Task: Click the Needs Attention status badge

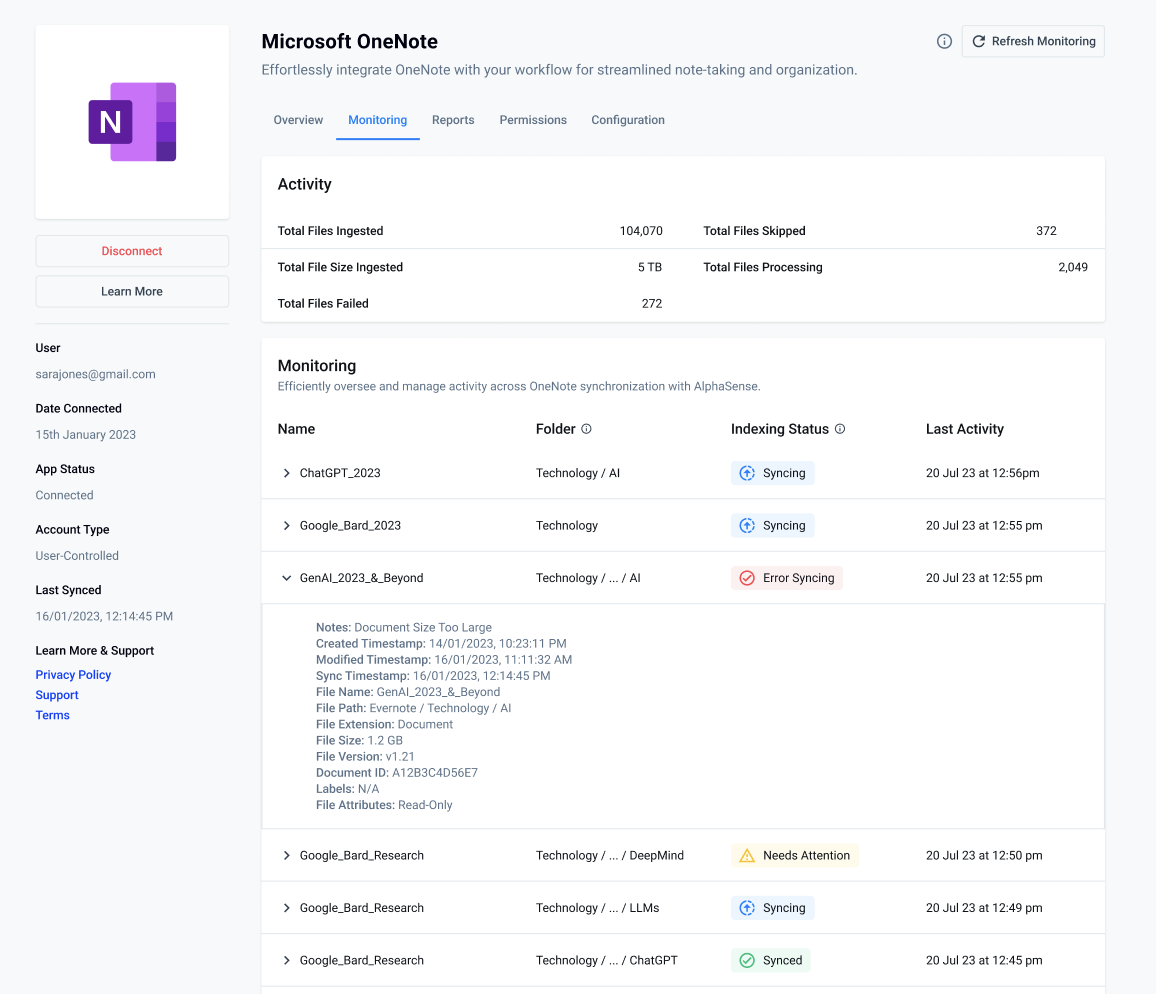Action: pos(795,855)
